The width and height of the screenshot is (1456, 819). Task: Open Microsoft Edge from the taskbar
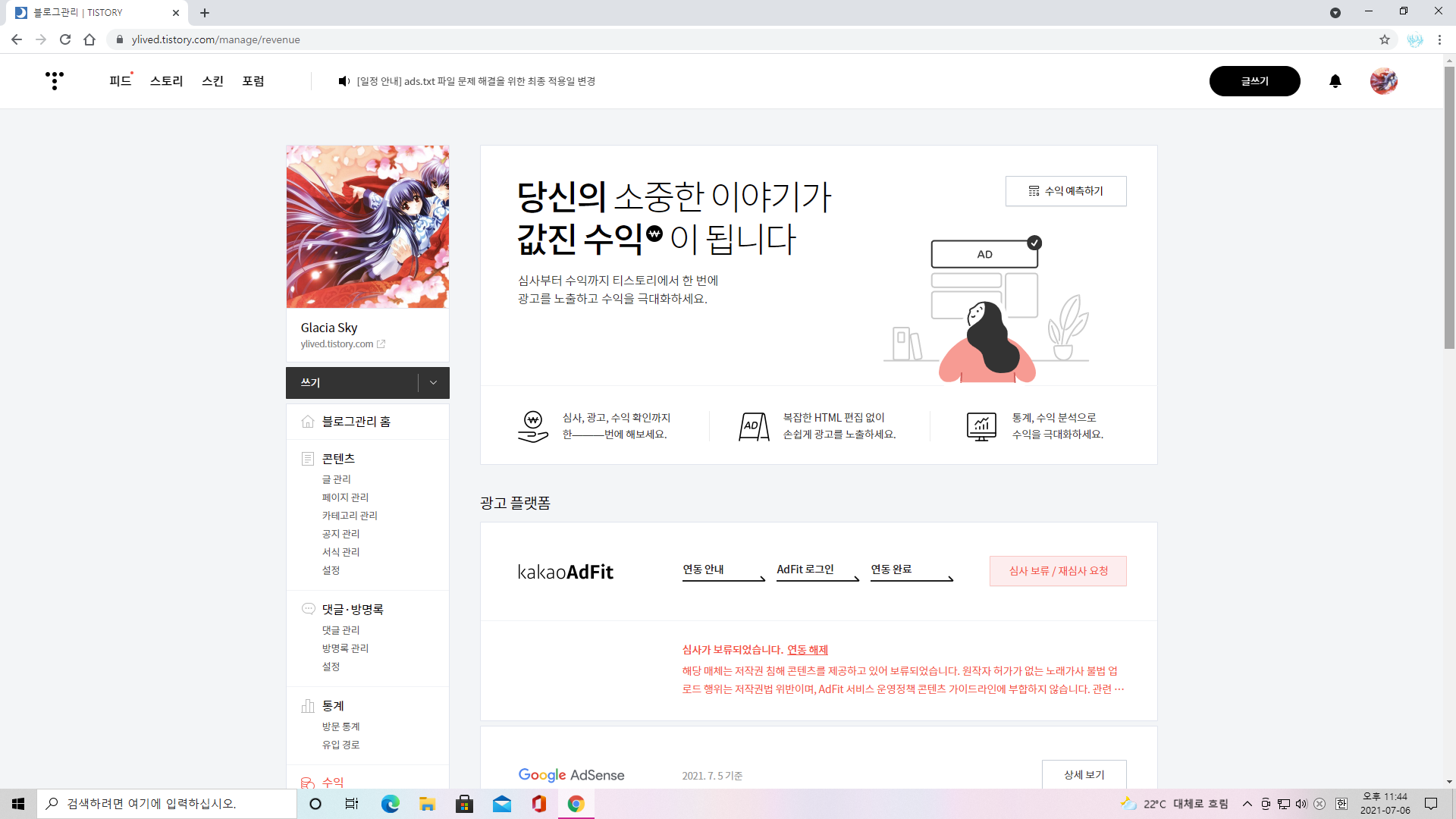click(390, 804)
